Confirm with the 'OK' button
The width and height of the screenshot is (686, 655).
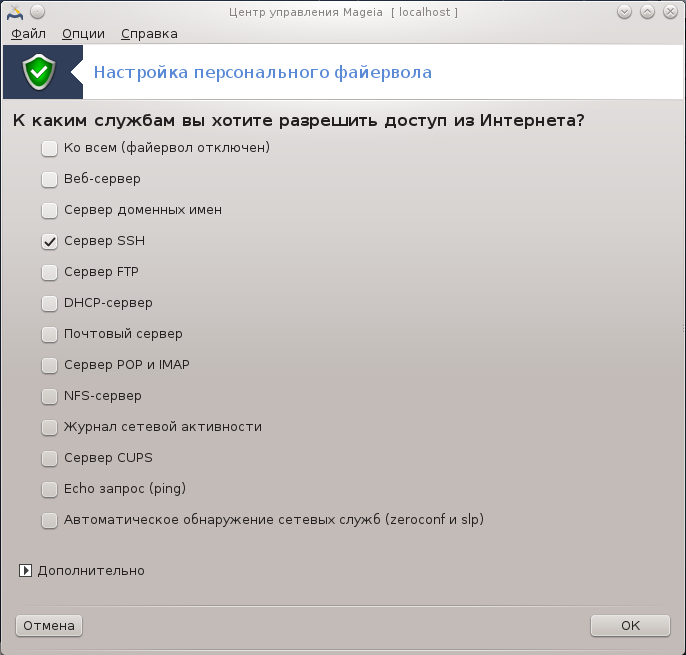tap(630, 626)
